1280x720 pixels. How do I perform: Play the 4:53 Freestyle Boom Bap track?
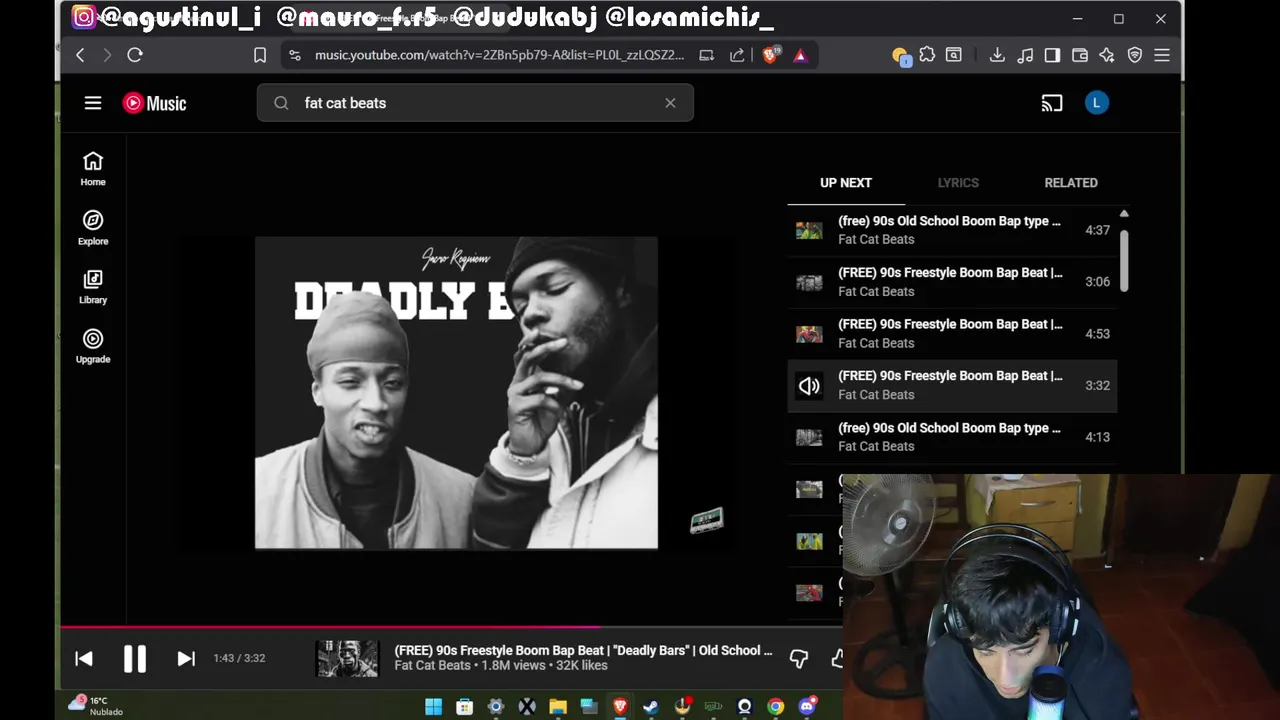click(952, 333)
